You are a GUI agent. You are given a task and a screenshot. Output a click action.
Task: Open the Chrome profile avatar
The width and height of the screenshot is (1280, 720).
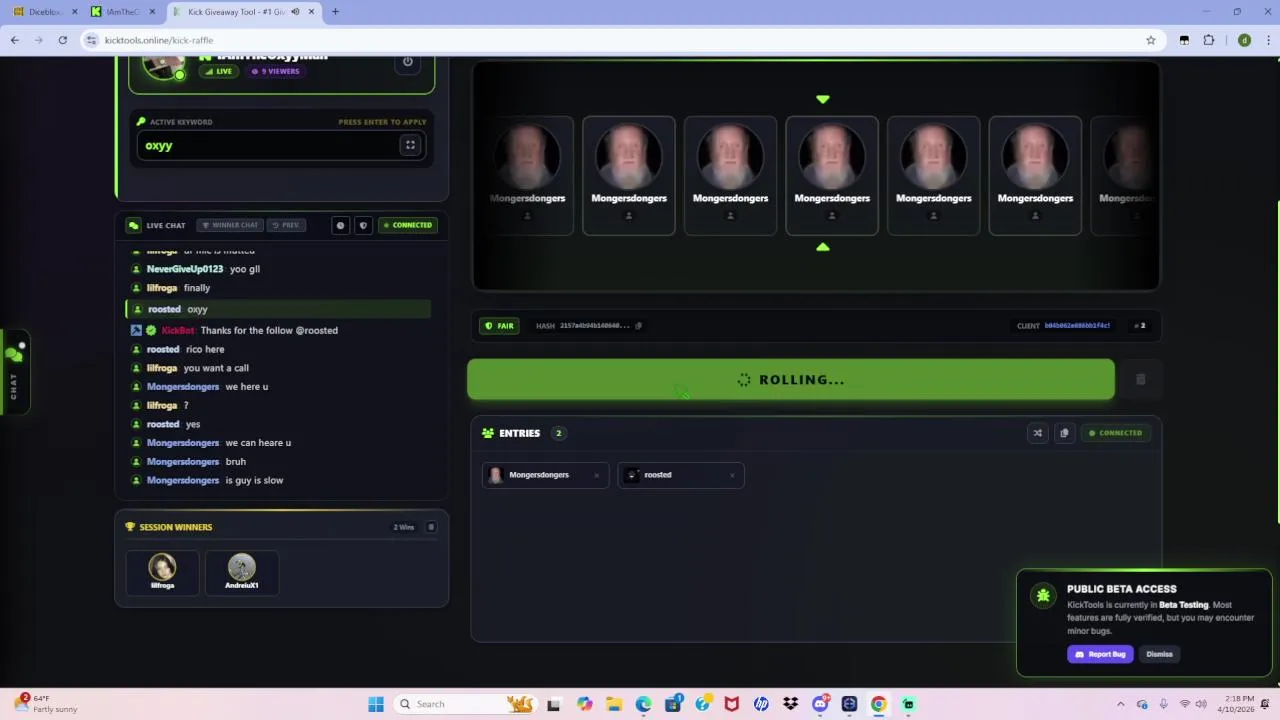1244,40
